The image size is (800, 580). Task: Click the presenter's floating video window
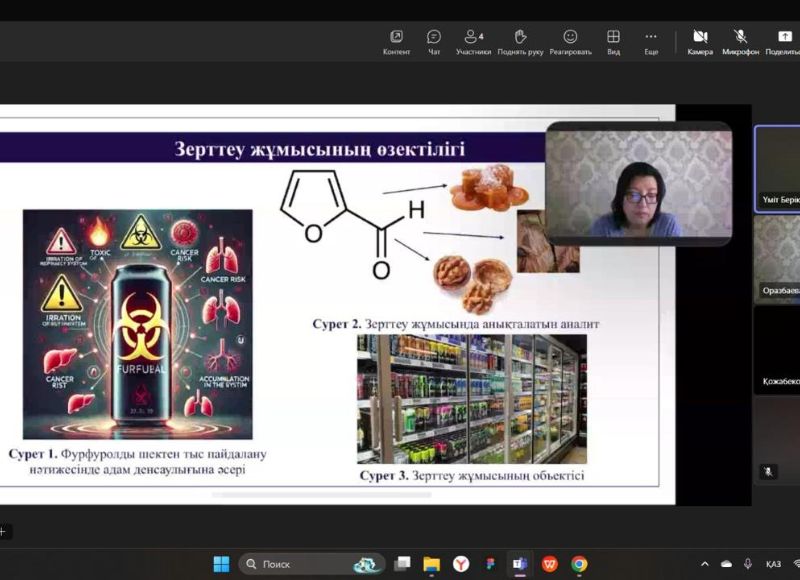pos(638,184)
